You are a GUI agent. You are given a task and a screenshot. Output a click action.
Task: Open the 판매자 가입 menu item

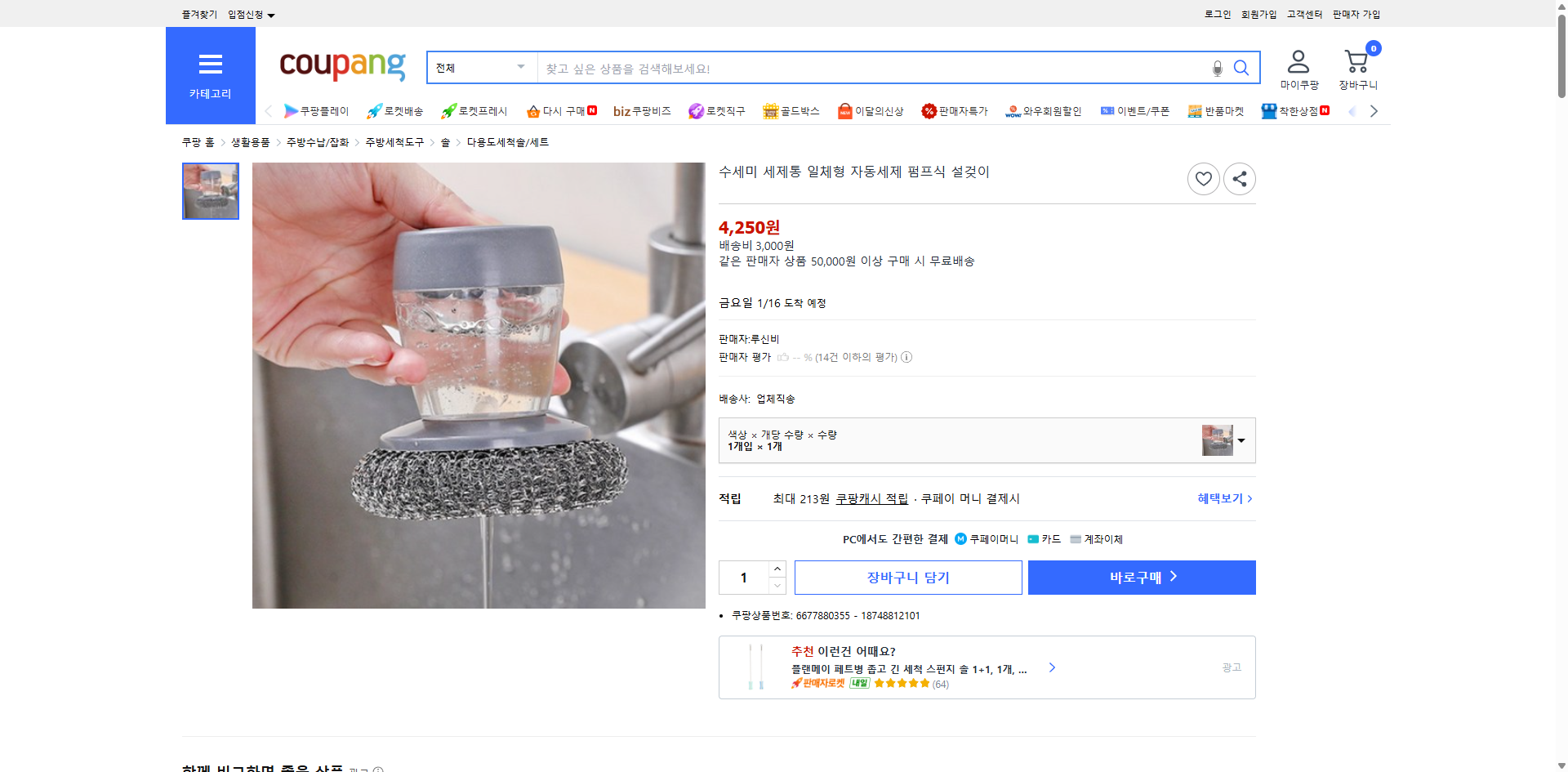(x=1356, y=14)
